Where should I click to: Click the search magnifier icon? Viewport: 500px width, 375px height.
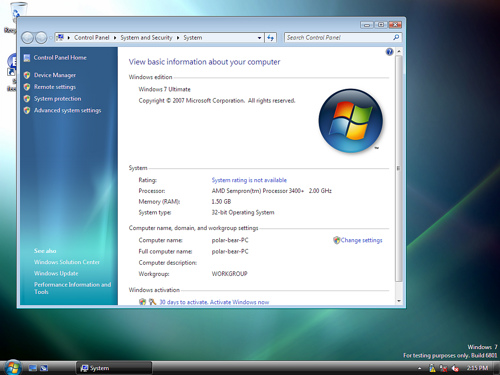pos(396,37)
